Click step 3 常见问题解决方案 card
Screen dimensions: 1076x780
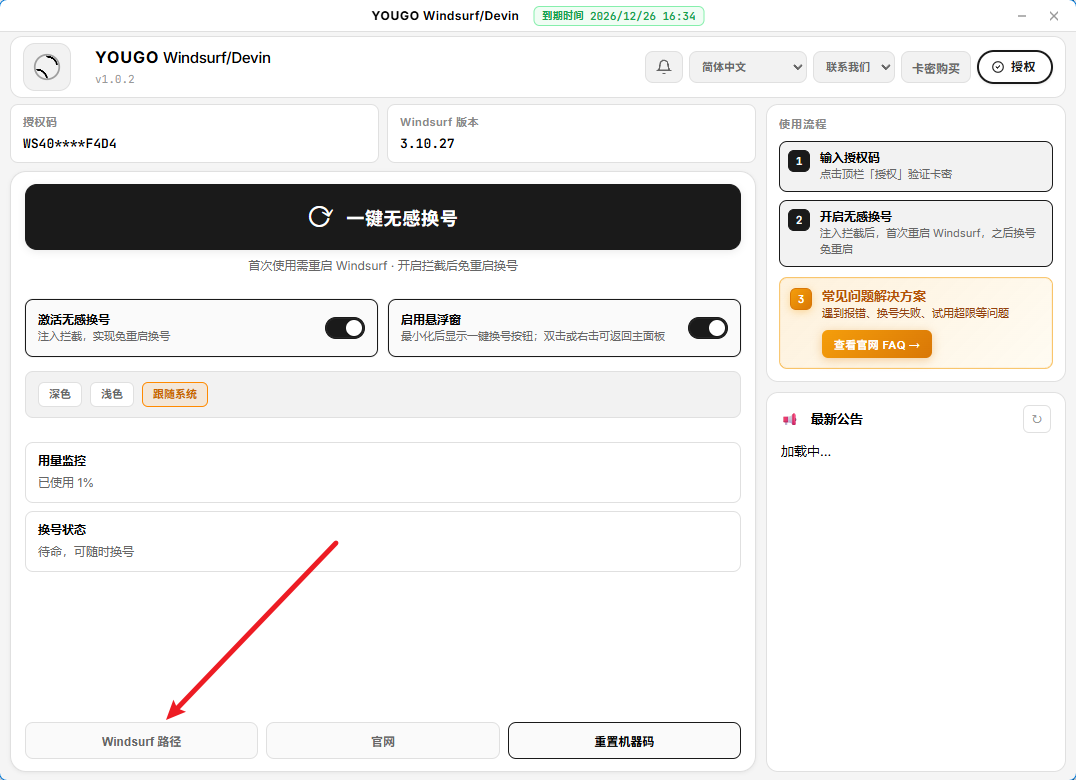point(915,323)
